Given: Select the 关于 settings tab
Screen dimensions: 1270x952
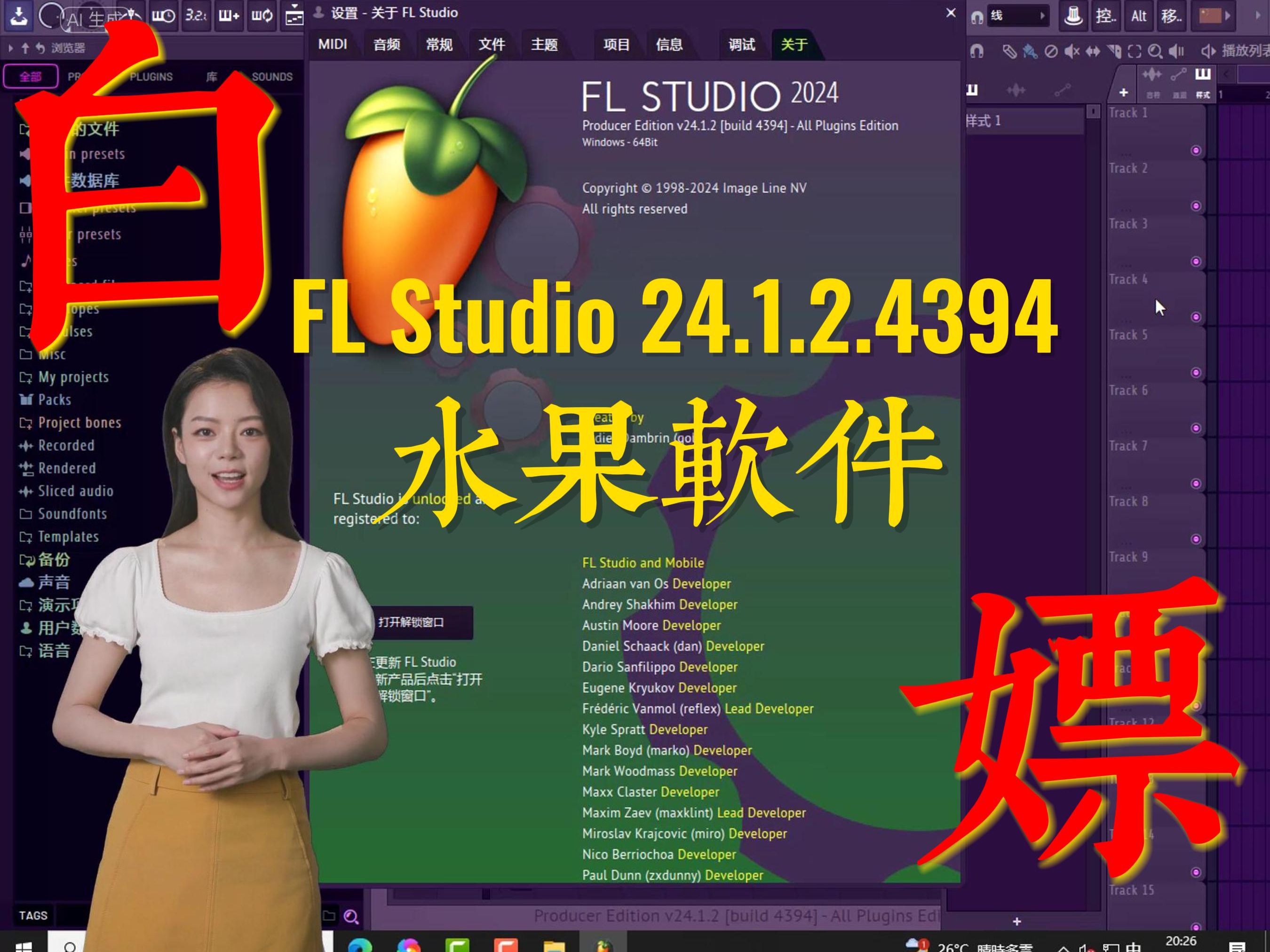Looking at the screenshot, I should 794,44.
